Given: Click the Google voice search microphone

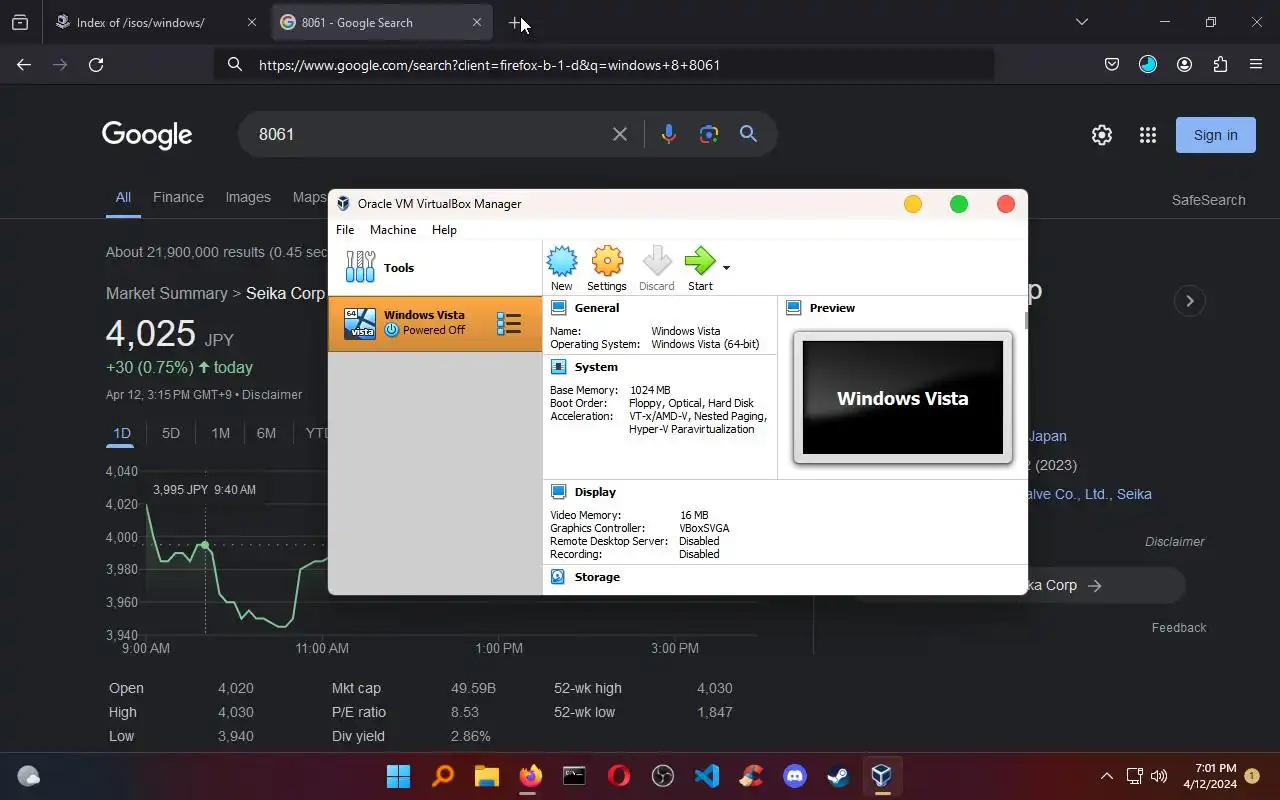Looking at the screenshot, I should [668, 134].
